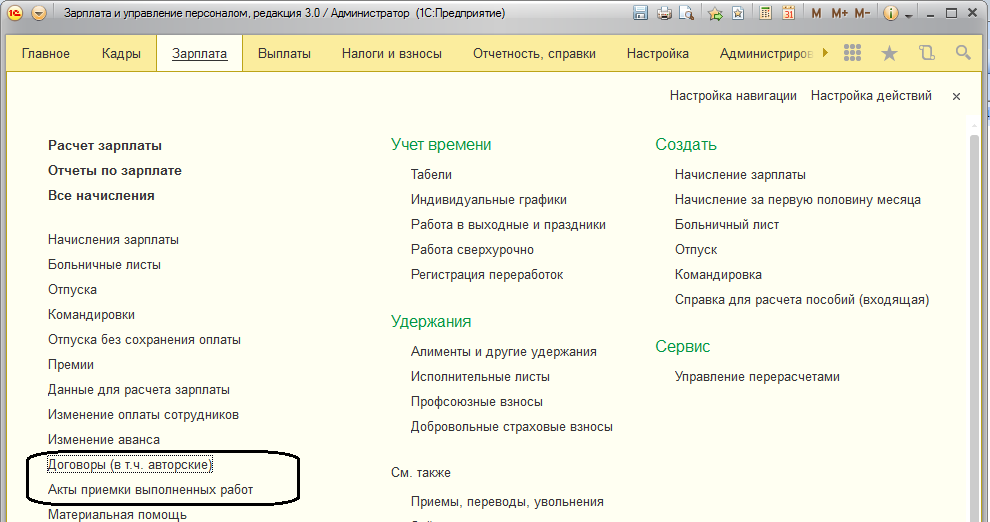Switch to the Выплаты section
The height and width of the screenshot is (522, 990).
(x=284, y=54)
